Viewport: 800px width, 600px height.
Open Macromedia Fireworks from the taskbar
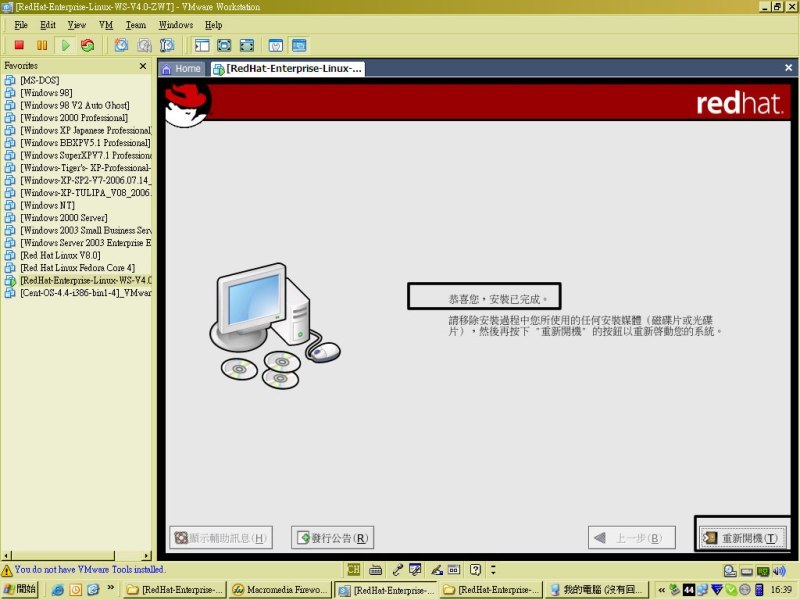tap(280, 589)
